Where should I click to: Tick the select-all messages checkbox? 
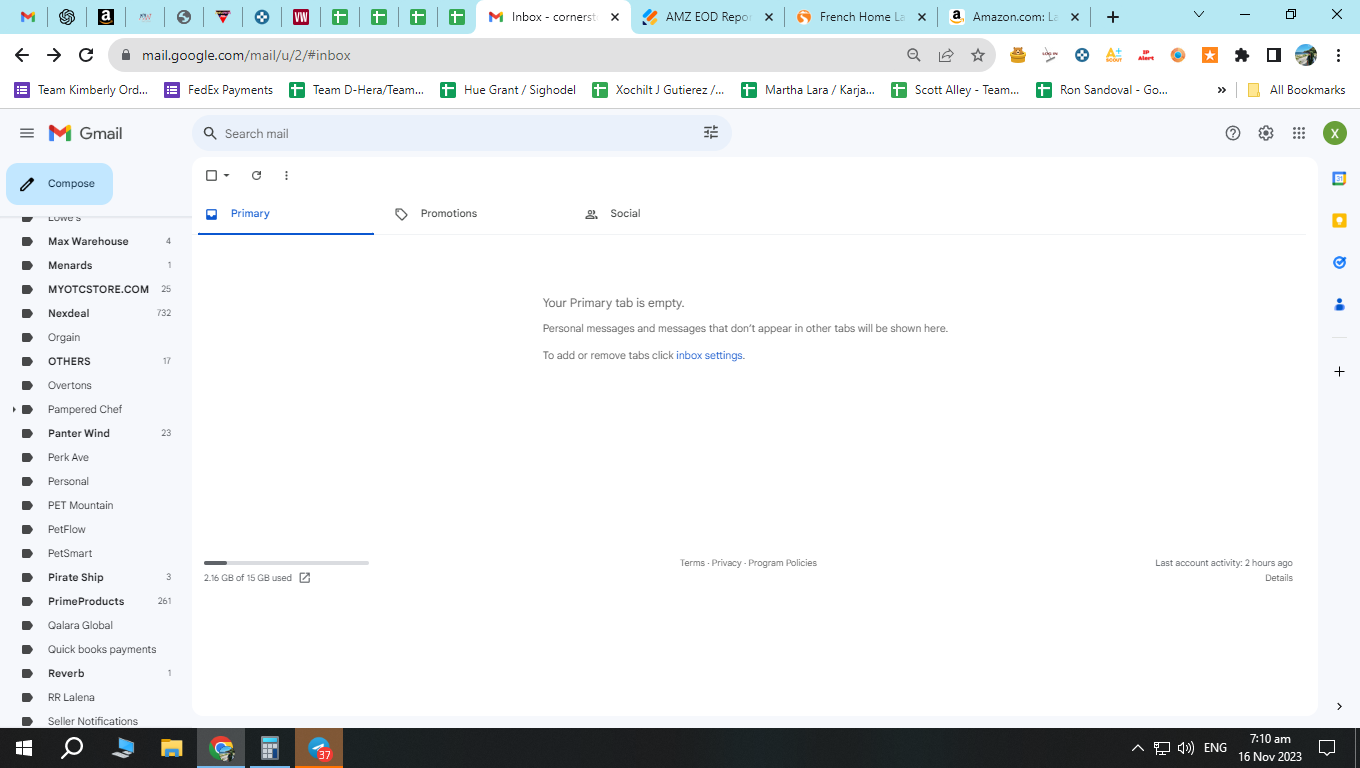(211, 175)
